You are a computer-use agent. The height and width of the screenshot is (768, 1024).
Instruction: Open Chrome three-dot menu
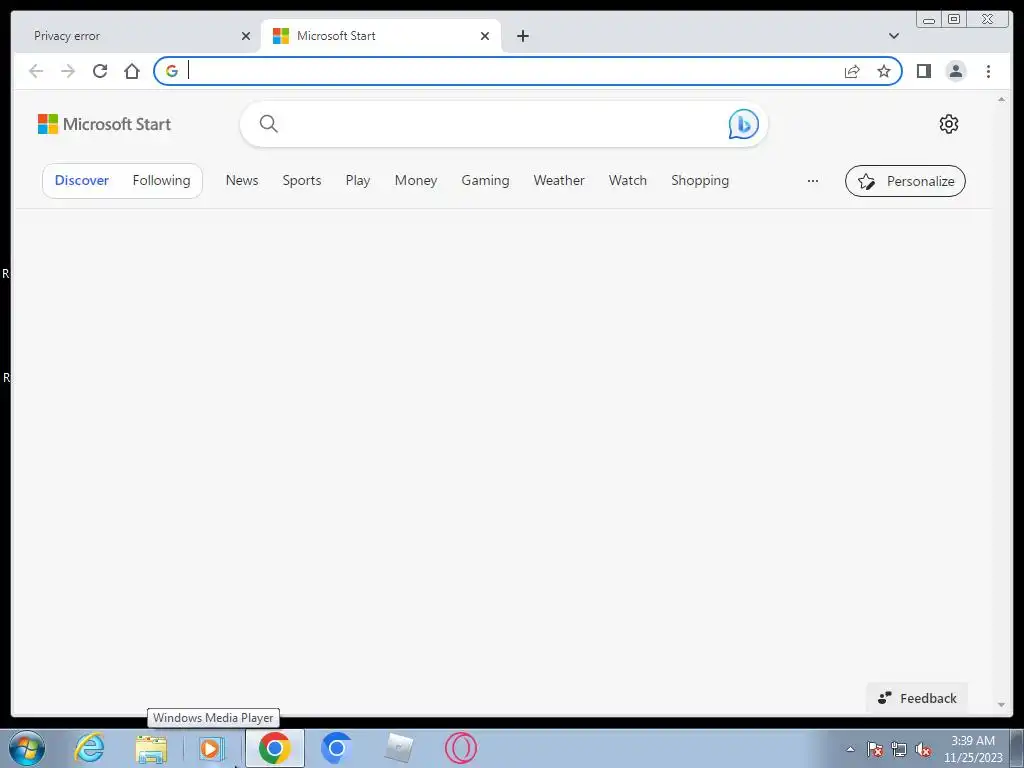click(x=988, y=71)
